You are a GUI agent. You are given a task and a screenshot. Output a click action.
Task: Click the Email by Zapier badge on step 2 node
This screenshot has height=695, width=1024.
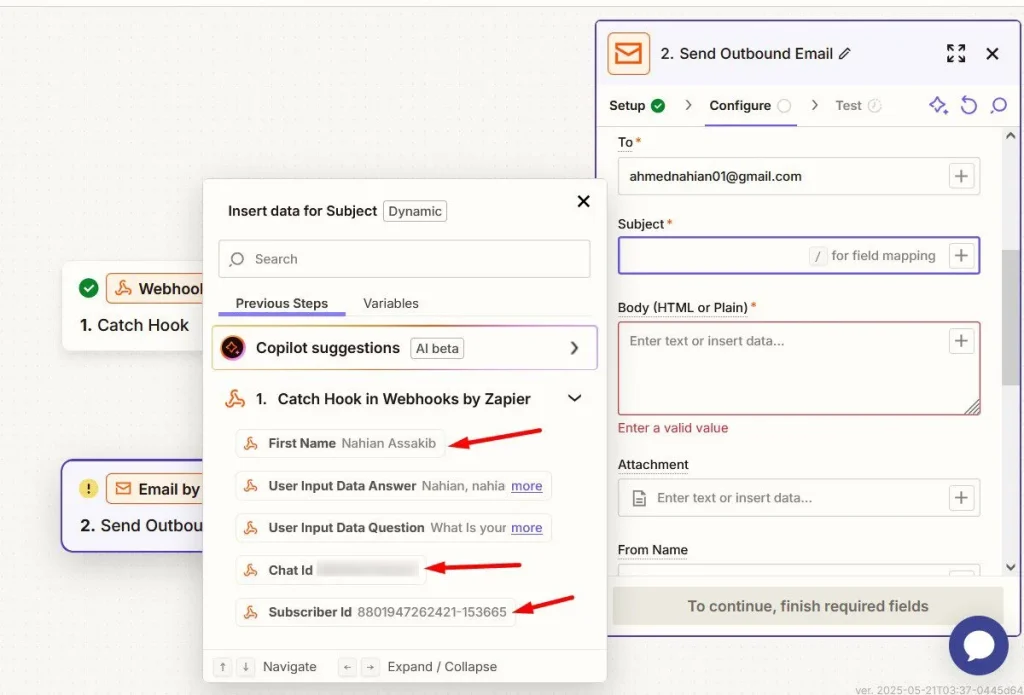coord(155,489)
